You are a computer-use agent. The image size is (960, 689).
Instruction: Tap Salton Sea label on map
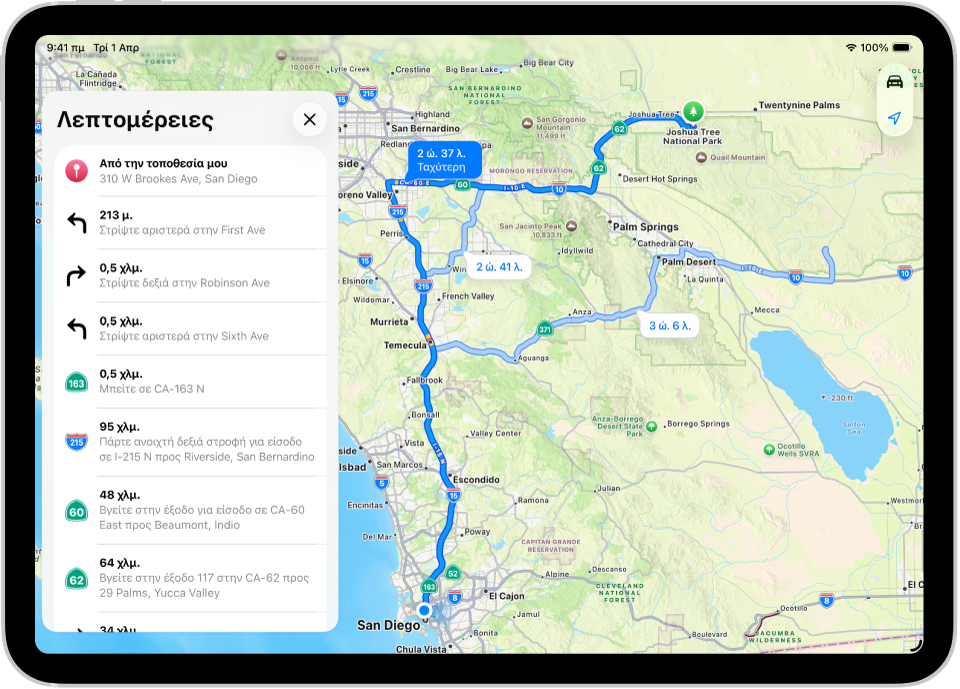pos(853,428)
